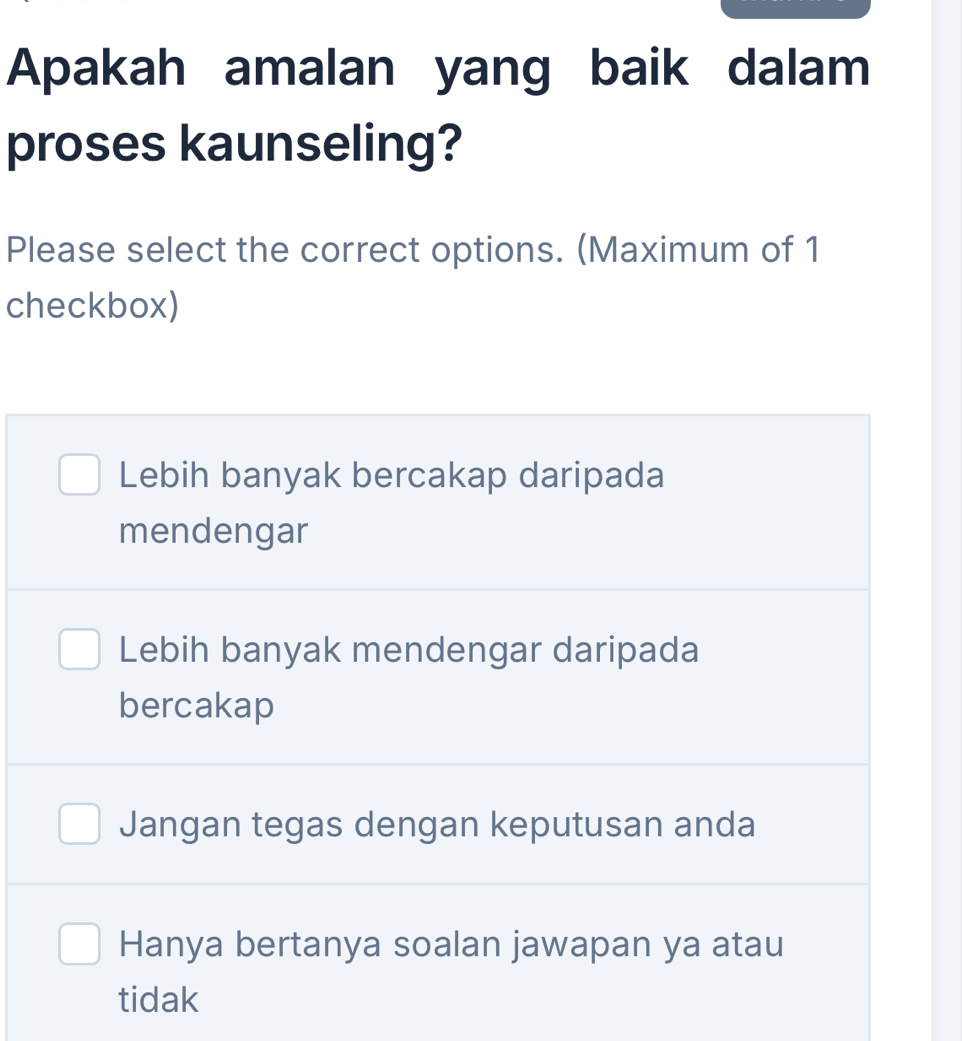The image size is (962, 1041).
Task: Click the "Please select the correct options" instruction
Action: point(412,250)
